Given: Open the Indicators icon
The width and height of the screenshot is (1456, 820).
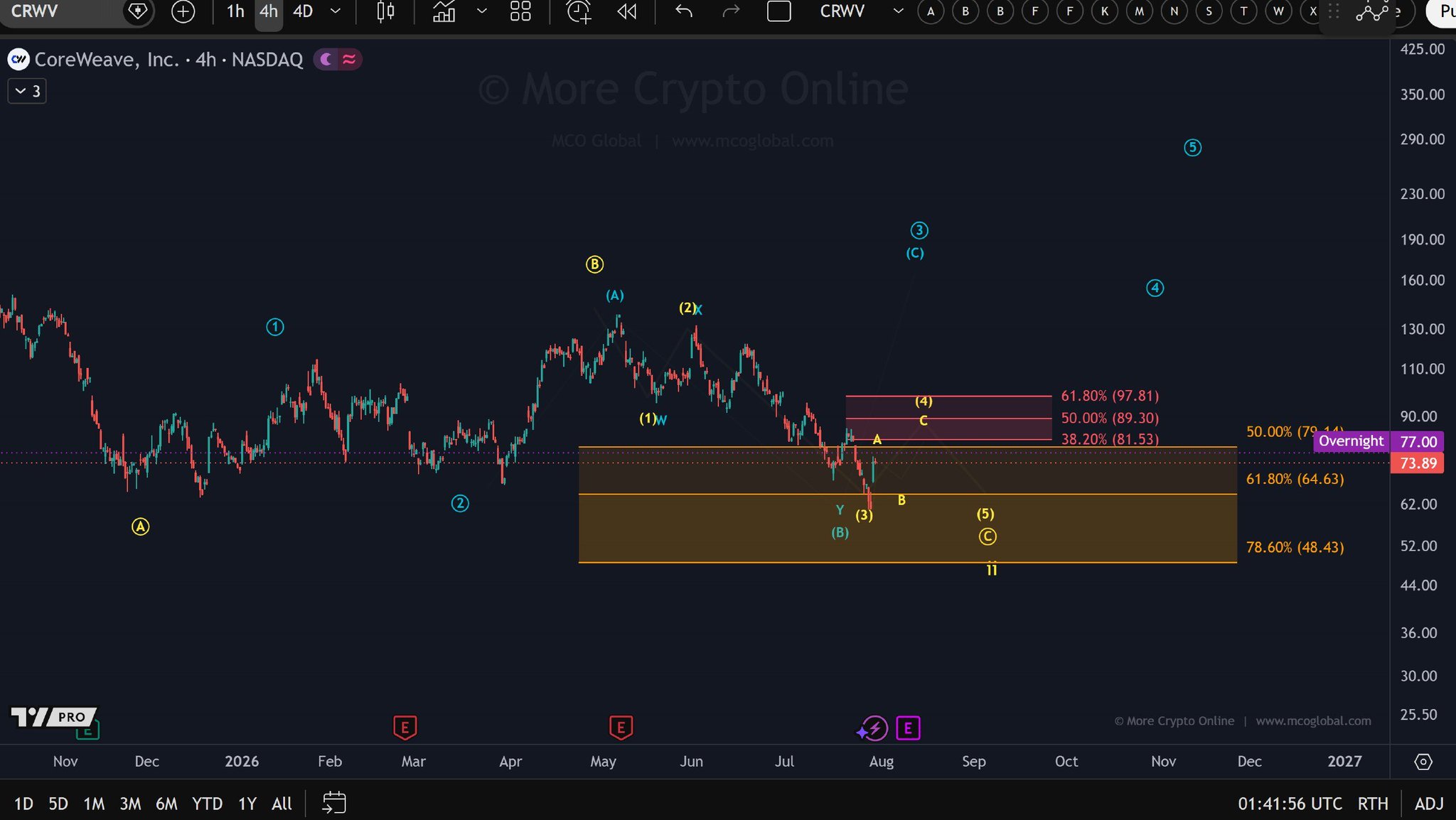Looking at the screenshot, I should click(444, 11).
